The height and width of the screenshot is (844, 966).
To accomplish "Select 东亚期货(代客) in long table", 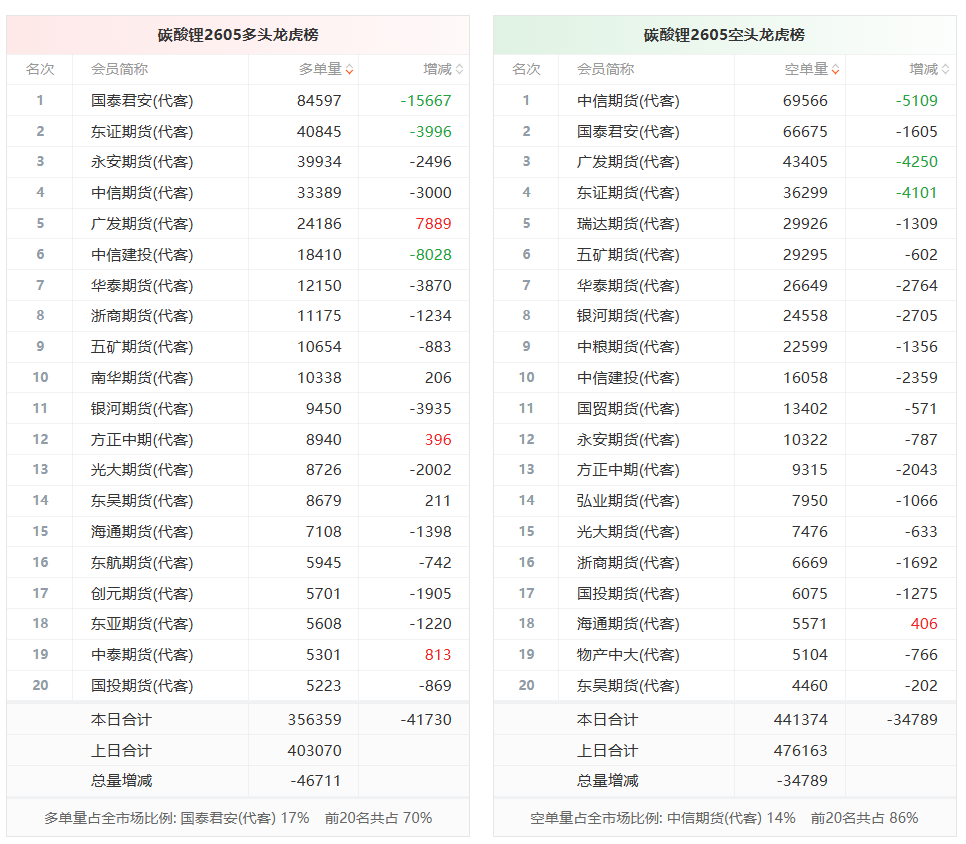I will tap(142, 623).
